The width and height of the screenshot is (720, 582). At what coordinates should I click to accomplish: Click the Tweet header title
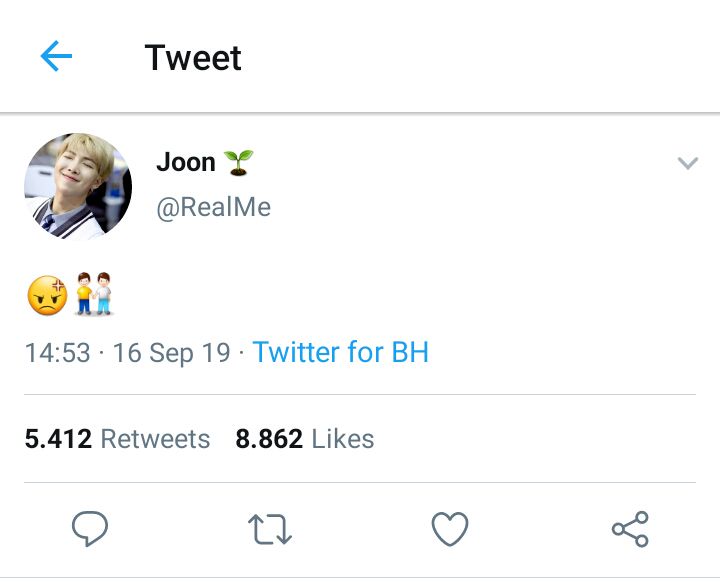pos(193,58)
